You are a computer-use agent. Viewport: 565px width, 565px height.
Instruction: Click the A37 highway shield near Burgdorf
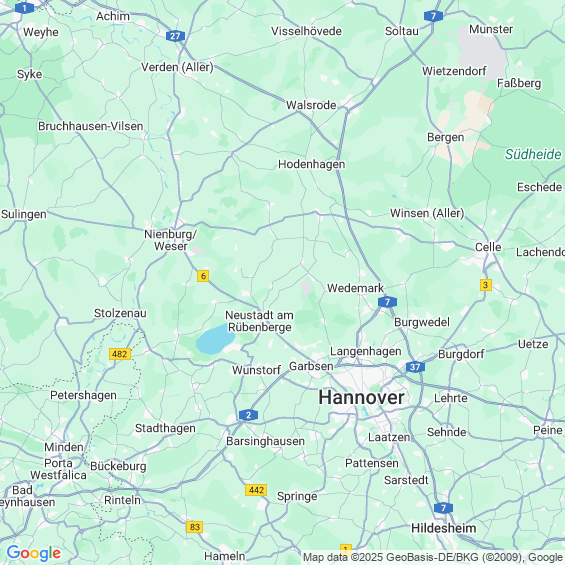click(415, 367)
